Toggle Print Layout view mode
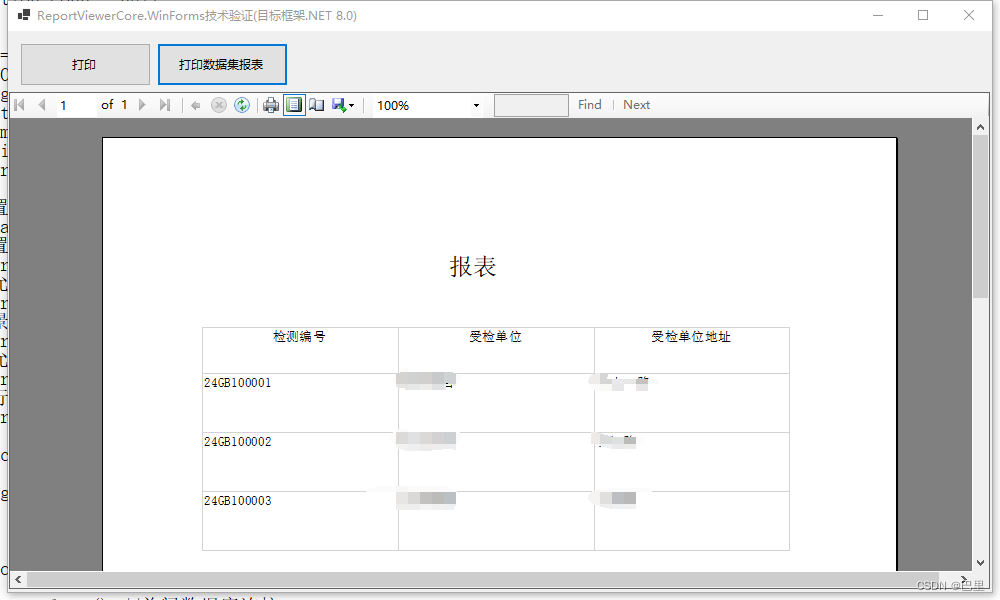 coord(293,105)
